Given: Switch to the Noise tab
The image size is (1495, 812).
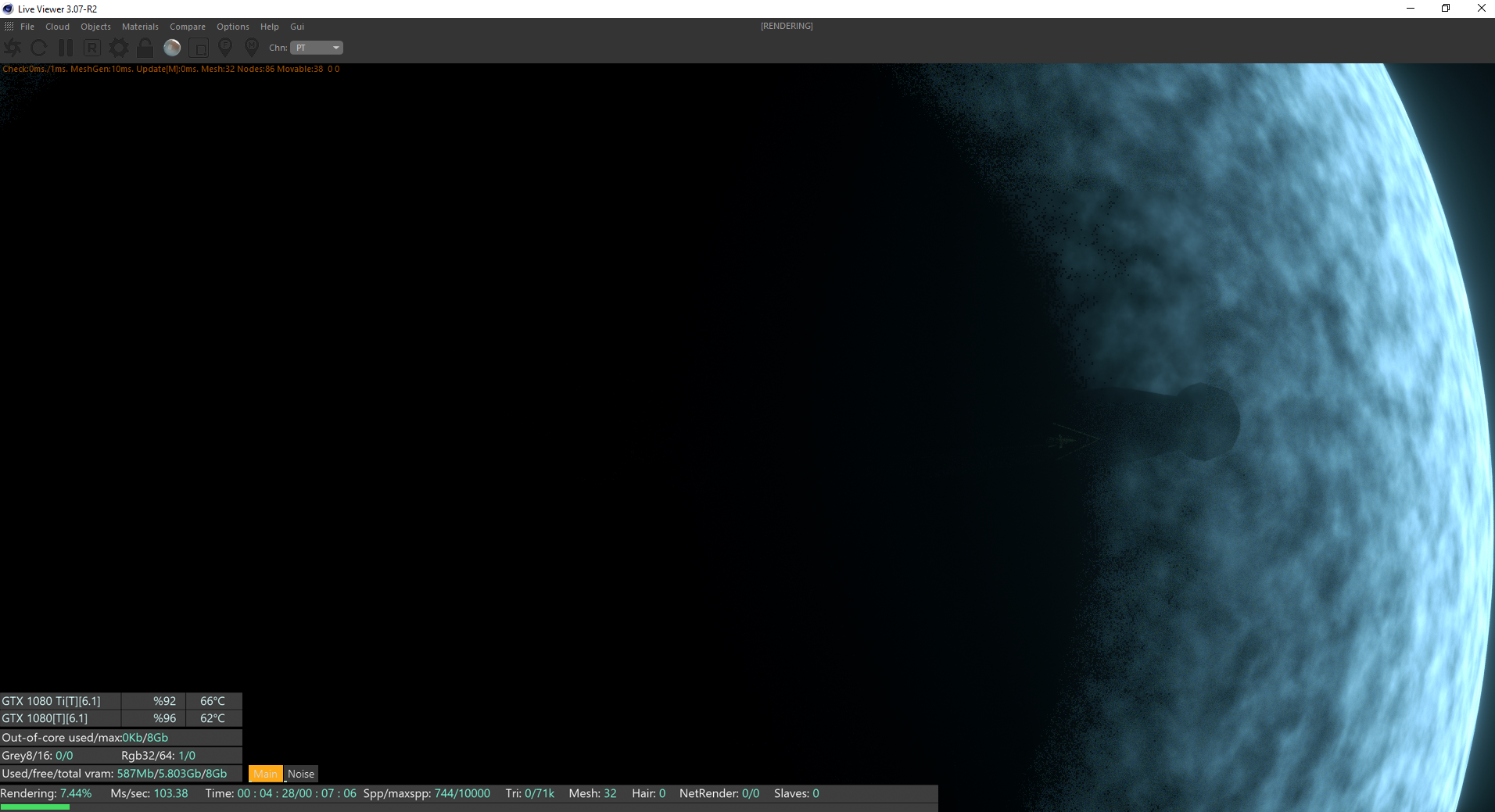Looking at the screenshot, I should coord(301,774).
